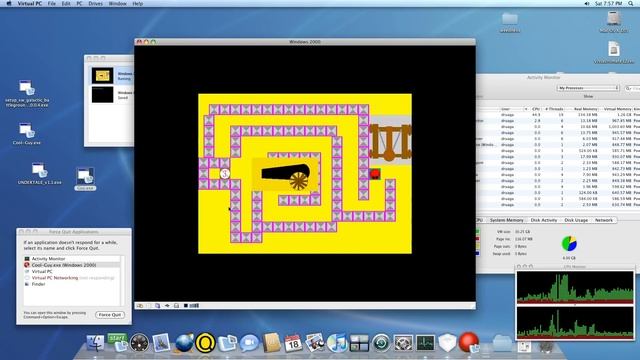Switch to Disk Usage tab in Activity Monitor
640x360 pixels.
[x=576, y=220]
